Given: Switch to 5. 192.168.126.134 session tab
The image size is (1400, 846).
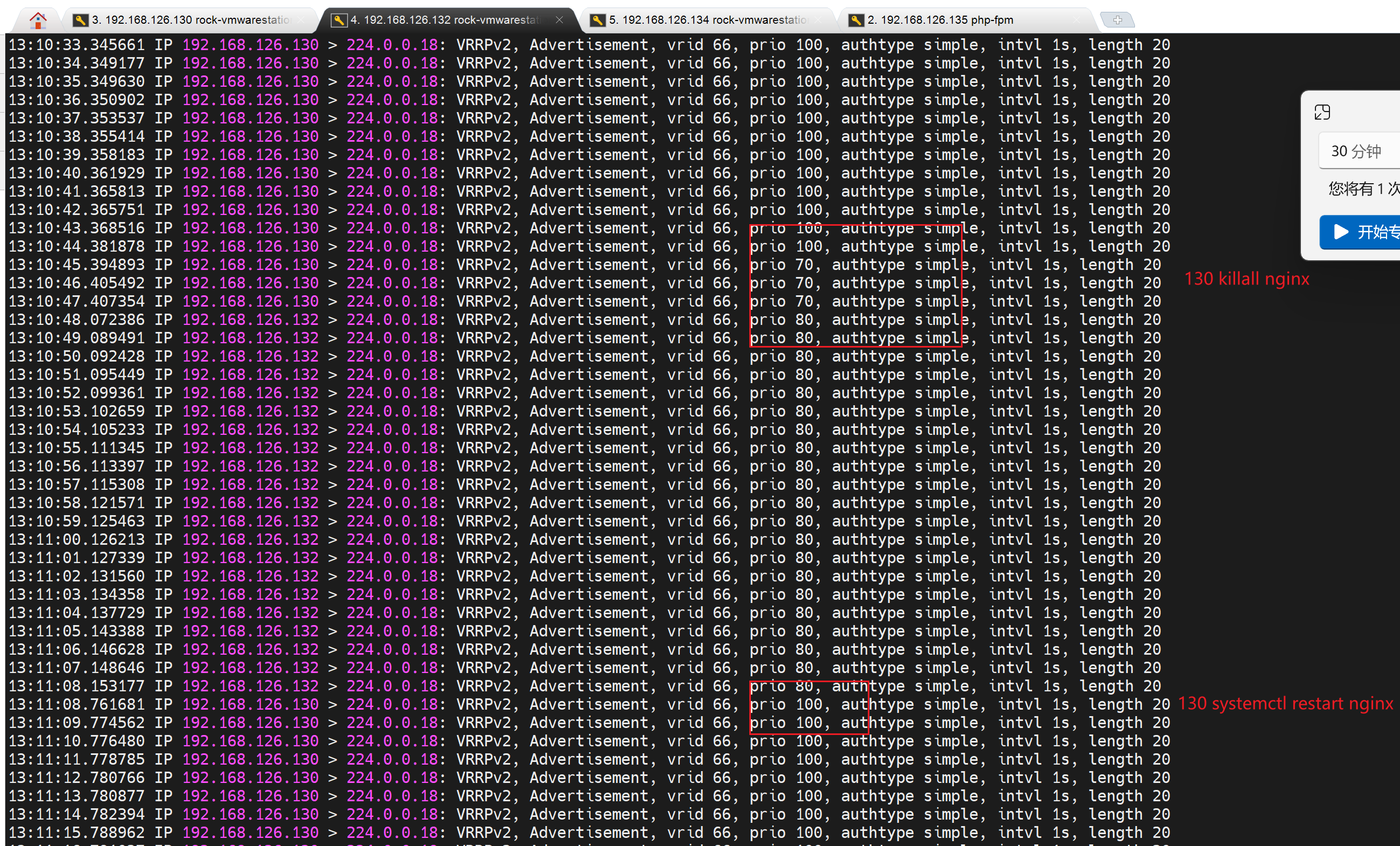Looking at the screenshot, I should 708,20.
